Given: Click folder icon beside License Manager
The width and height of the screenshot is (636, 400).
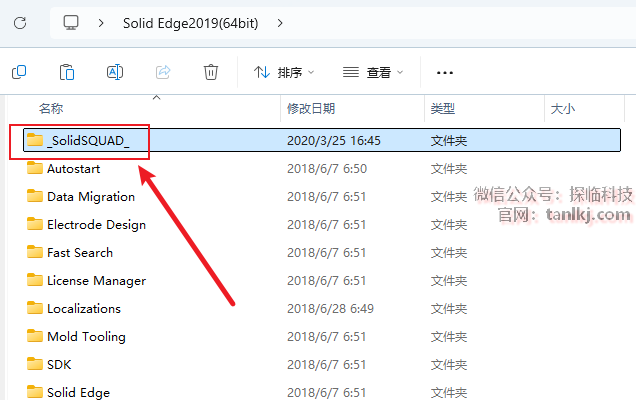Looking at the screenshot, I should (35, 280).
